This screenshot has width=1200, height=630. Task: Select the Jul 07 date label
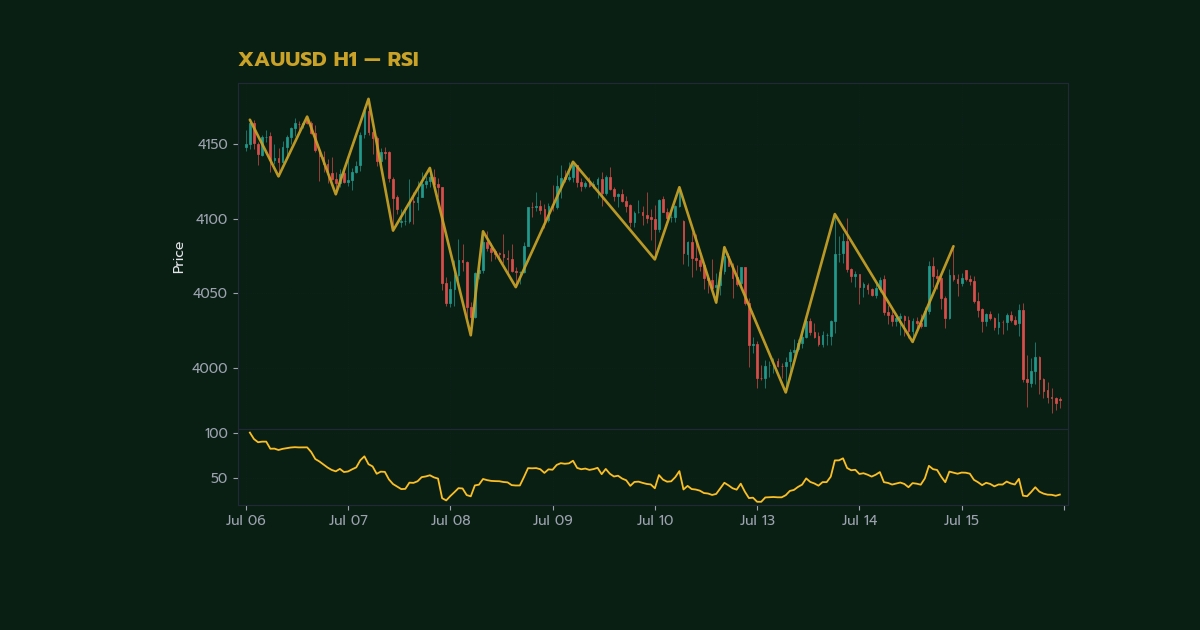348,521
